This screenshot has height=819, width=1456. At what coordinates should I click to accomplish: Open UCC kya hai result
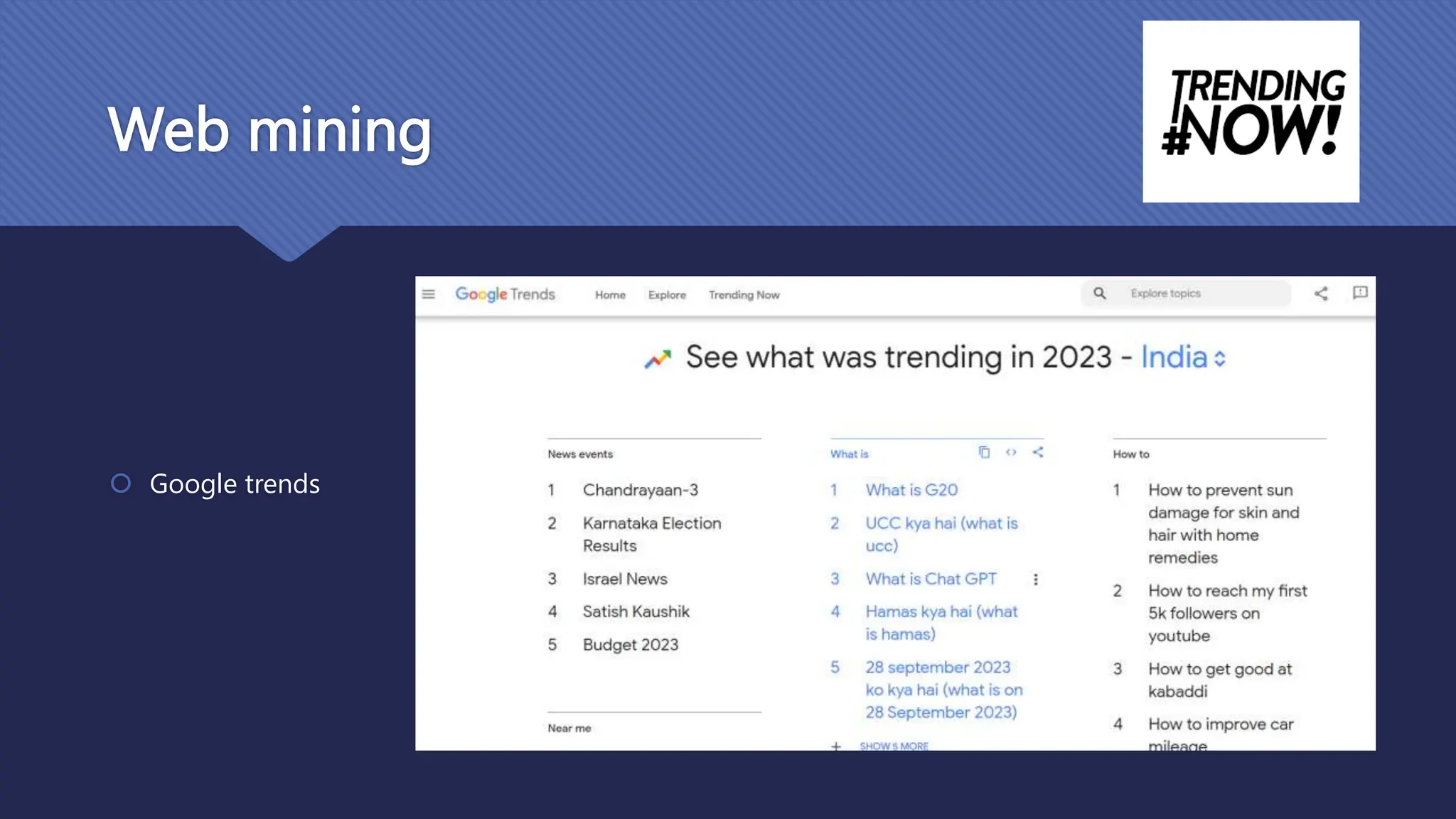pyautogui.click(x=941, y=535)
